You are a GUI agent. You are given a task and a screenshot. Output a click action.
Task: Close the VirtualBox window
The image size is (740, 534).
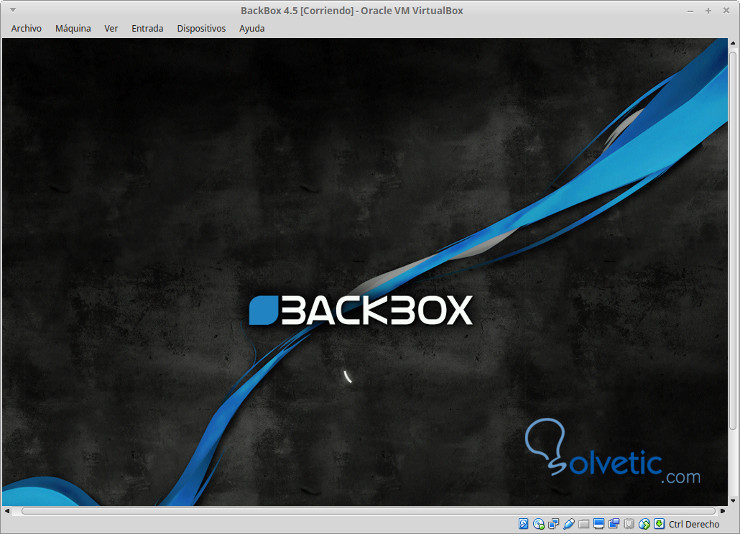point(726,10)
